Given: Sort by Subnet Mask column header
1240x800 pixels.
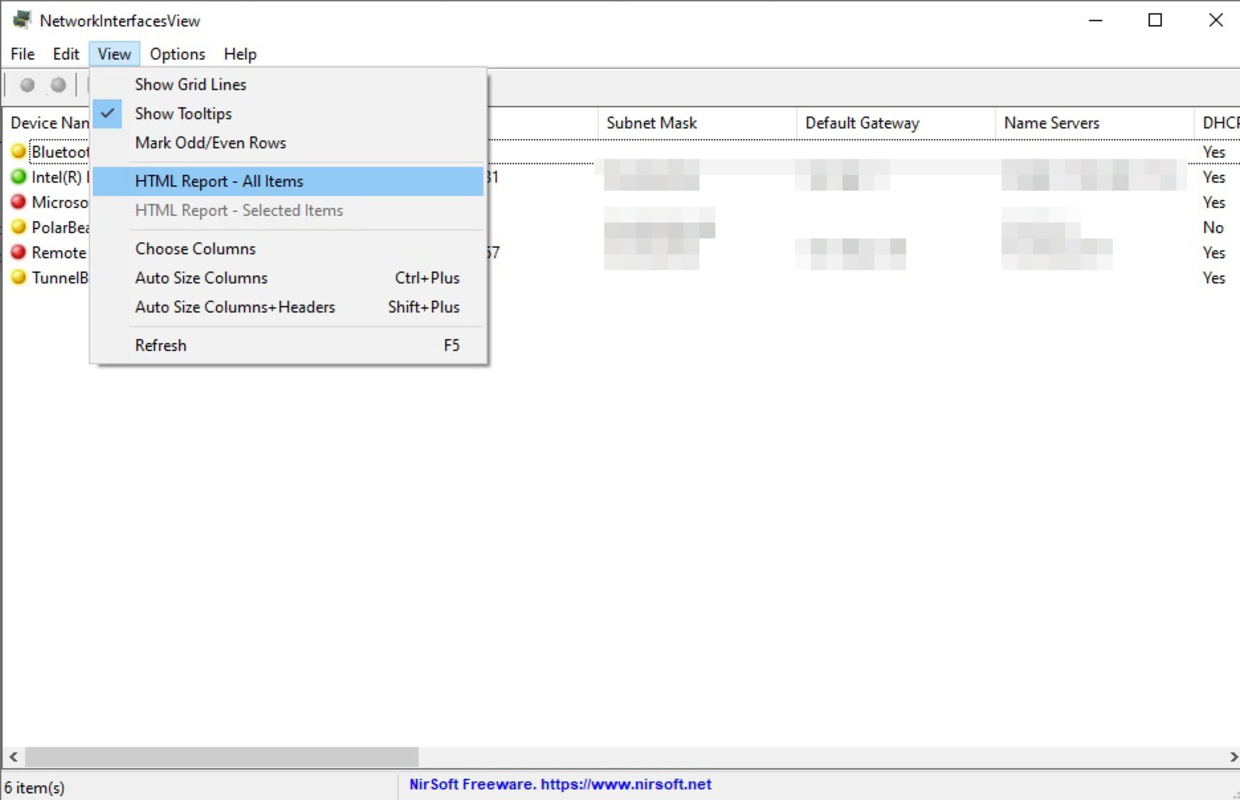Looking at the screenshot, I should (x=698, y=123).
